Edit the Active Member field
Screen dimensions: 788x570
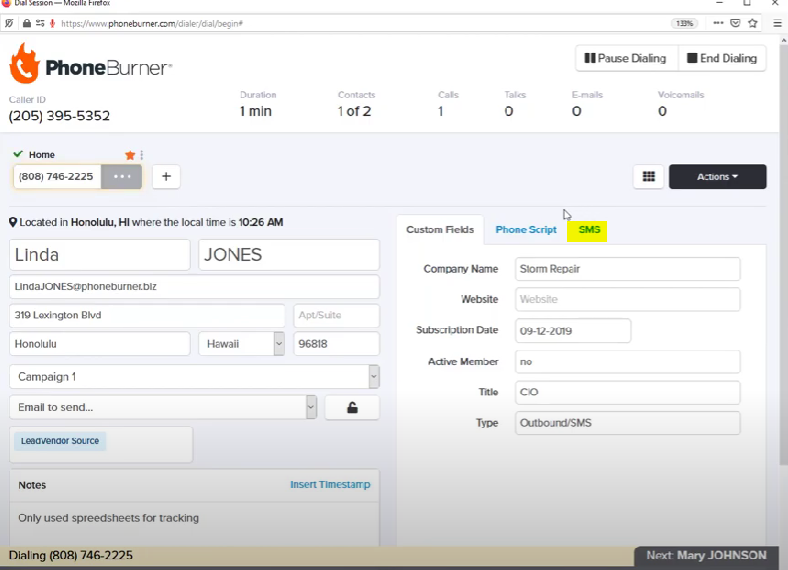(x=627, y=361)
